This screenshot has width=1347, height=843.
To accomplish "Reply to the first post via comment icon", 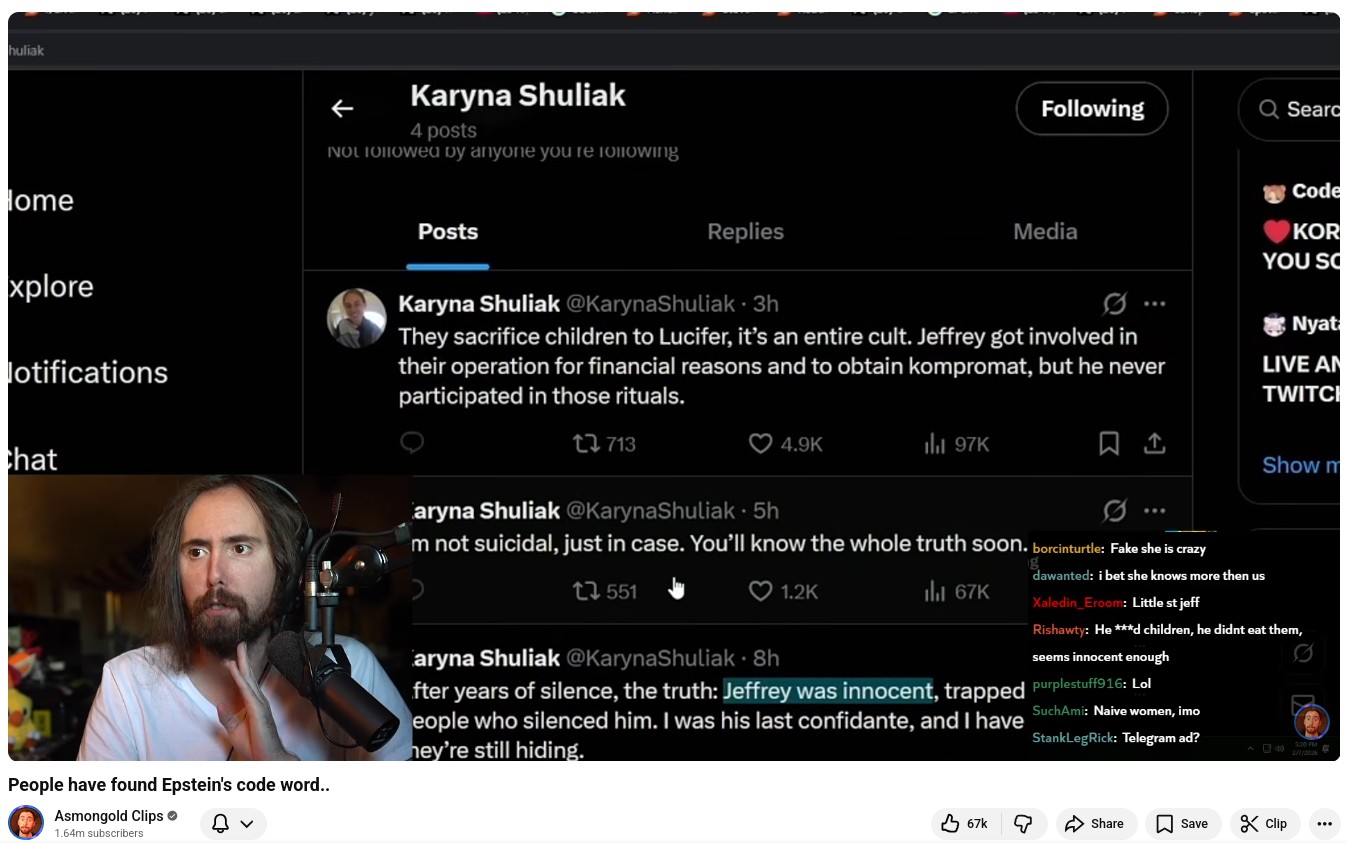I will coord(412,443).
